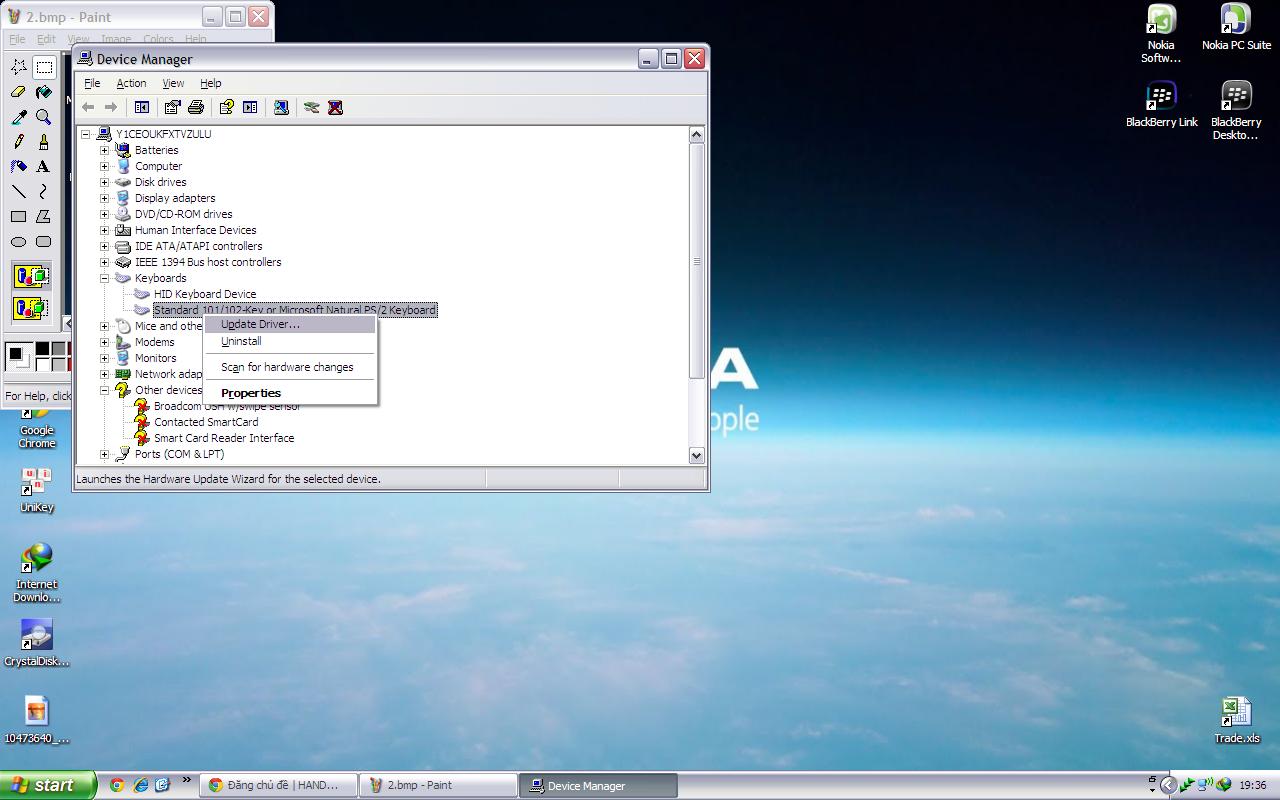Collapse the Other devices node

coord(105,390)
